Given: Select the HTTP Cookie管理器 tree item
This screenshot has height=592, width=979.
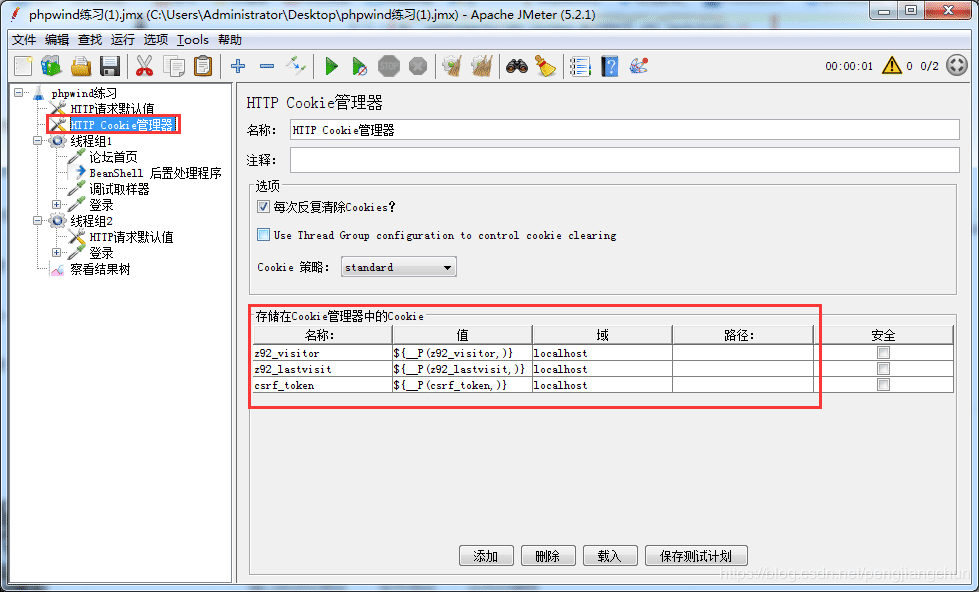Looking at the screenshot, I should [122, 125].
